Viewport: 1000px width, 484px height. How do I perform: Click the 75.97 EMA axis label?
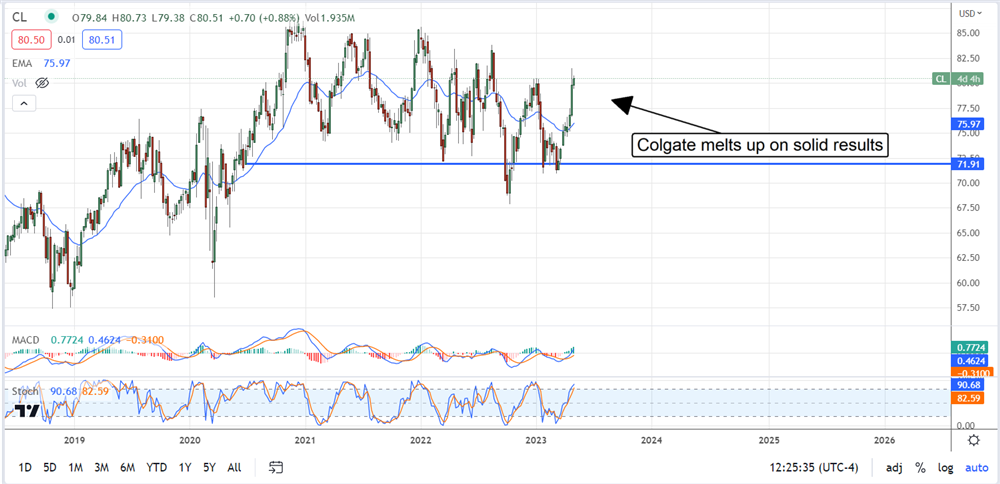pos(969,124)
